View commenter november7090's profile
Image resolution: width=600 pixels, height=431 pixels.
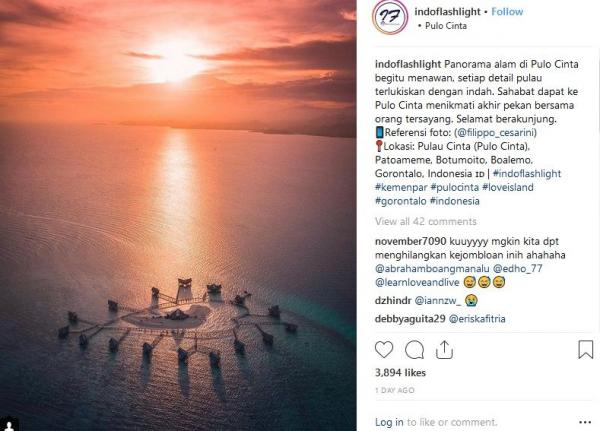coord(410,242)
